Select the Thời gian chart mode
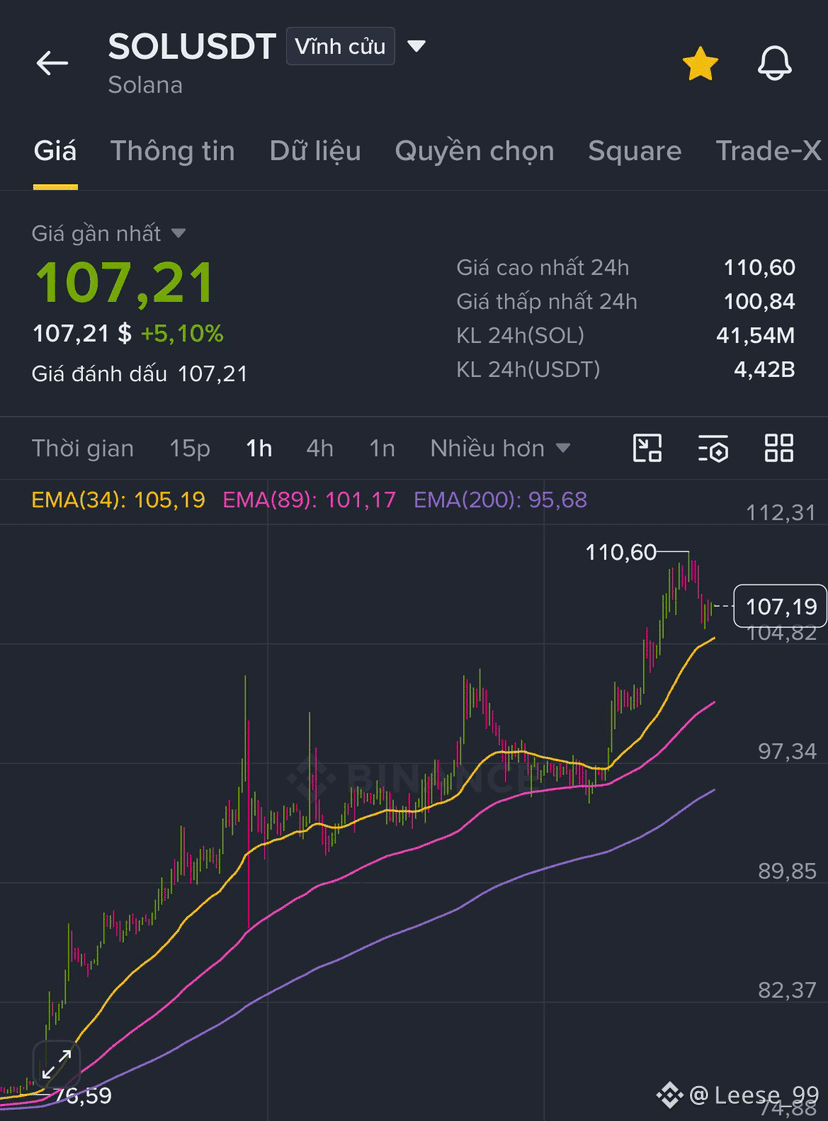Viewport: 828px width, 1121px height. pyautogui.click(x=83, y=448)
